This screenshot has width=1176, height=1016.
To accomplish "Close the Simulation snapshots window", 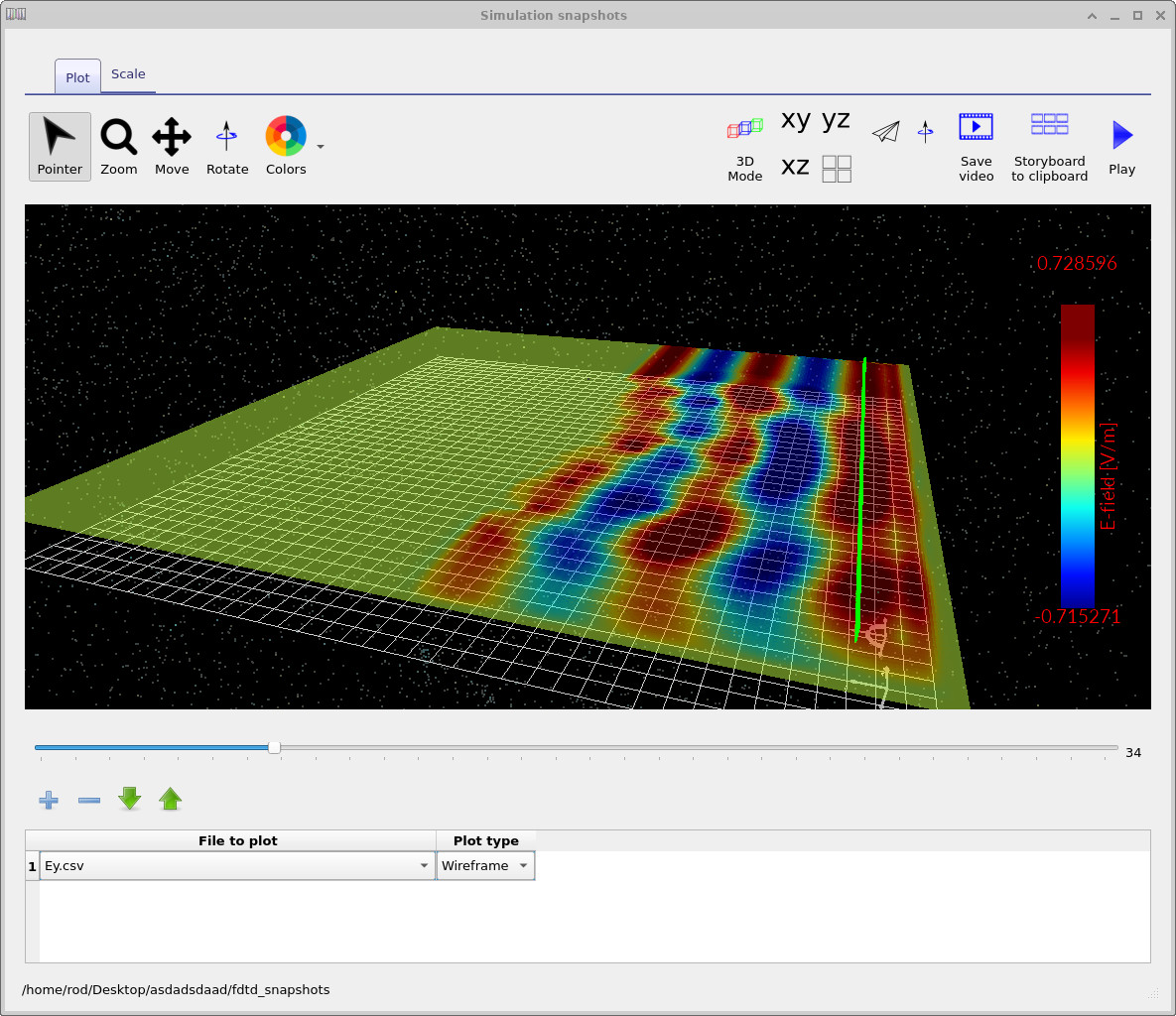I will click(x=1160, y=16).
